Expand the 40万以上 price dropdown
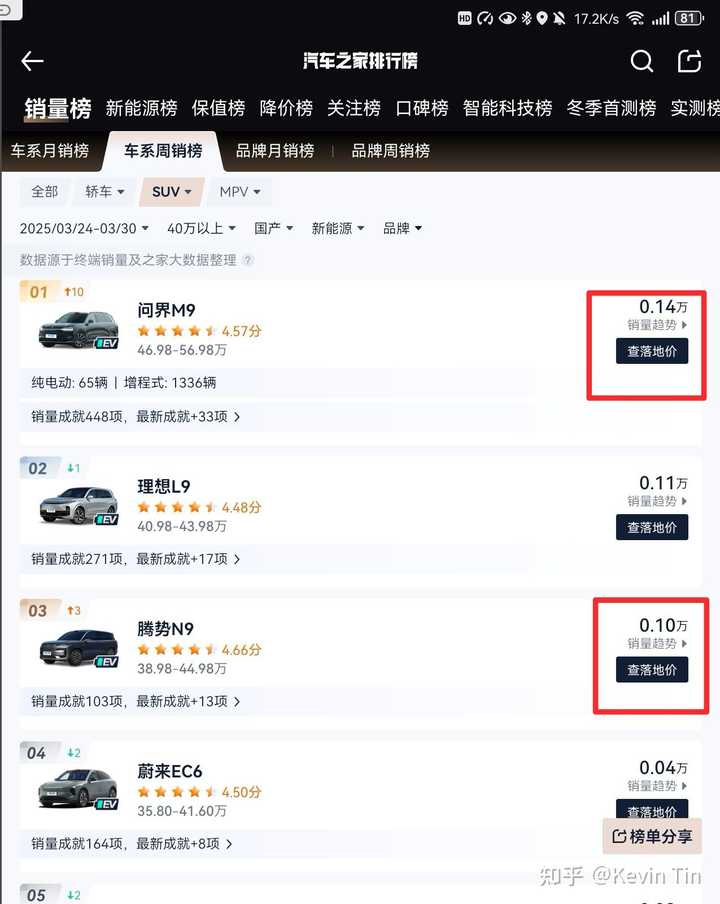This screenshot has height=904, width=720. (x=201, y=228)
